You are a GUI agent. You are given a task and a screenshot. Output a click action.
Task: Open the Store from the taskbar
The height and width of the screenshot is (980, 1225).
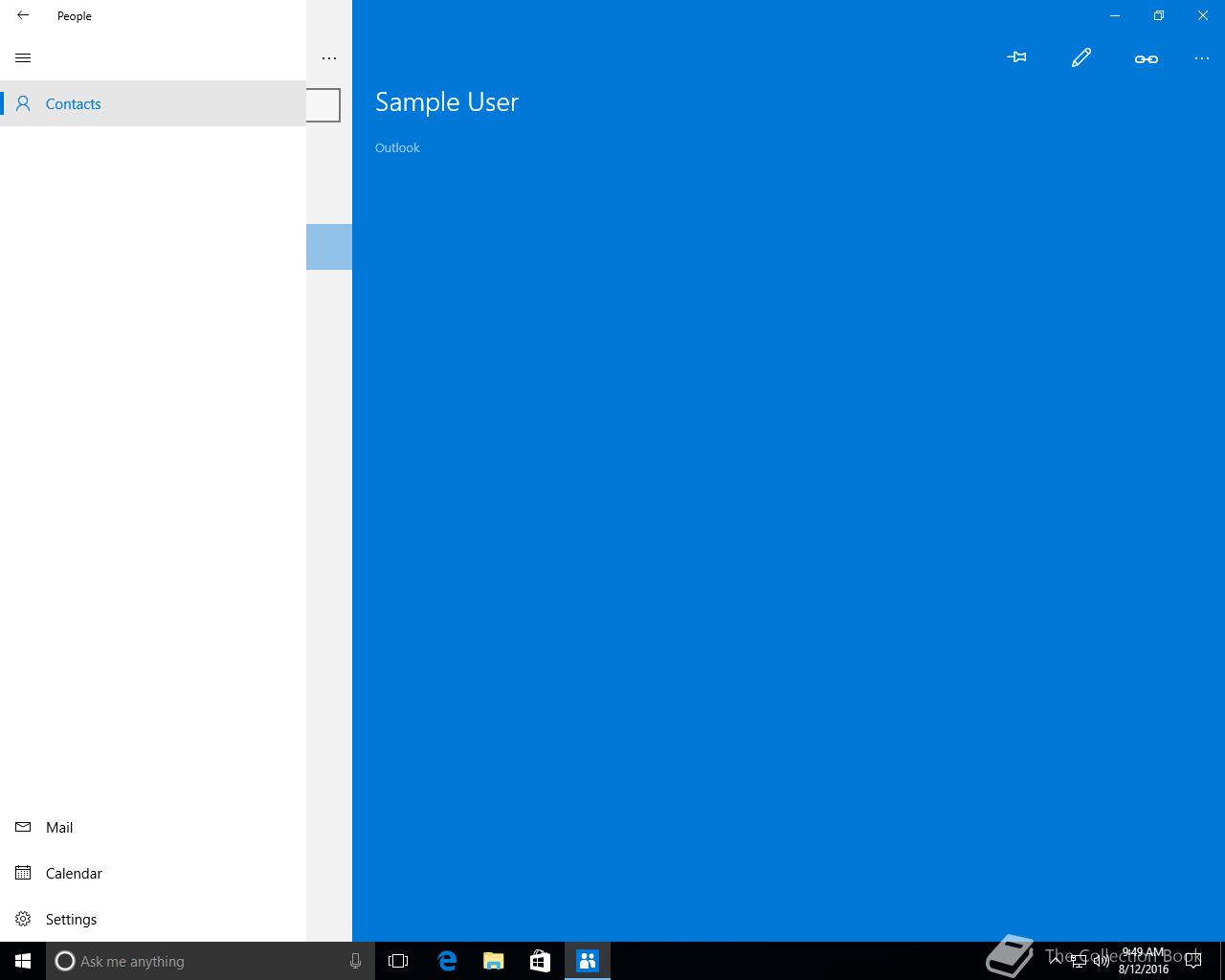pyautogui.click(x=540, y=961)
